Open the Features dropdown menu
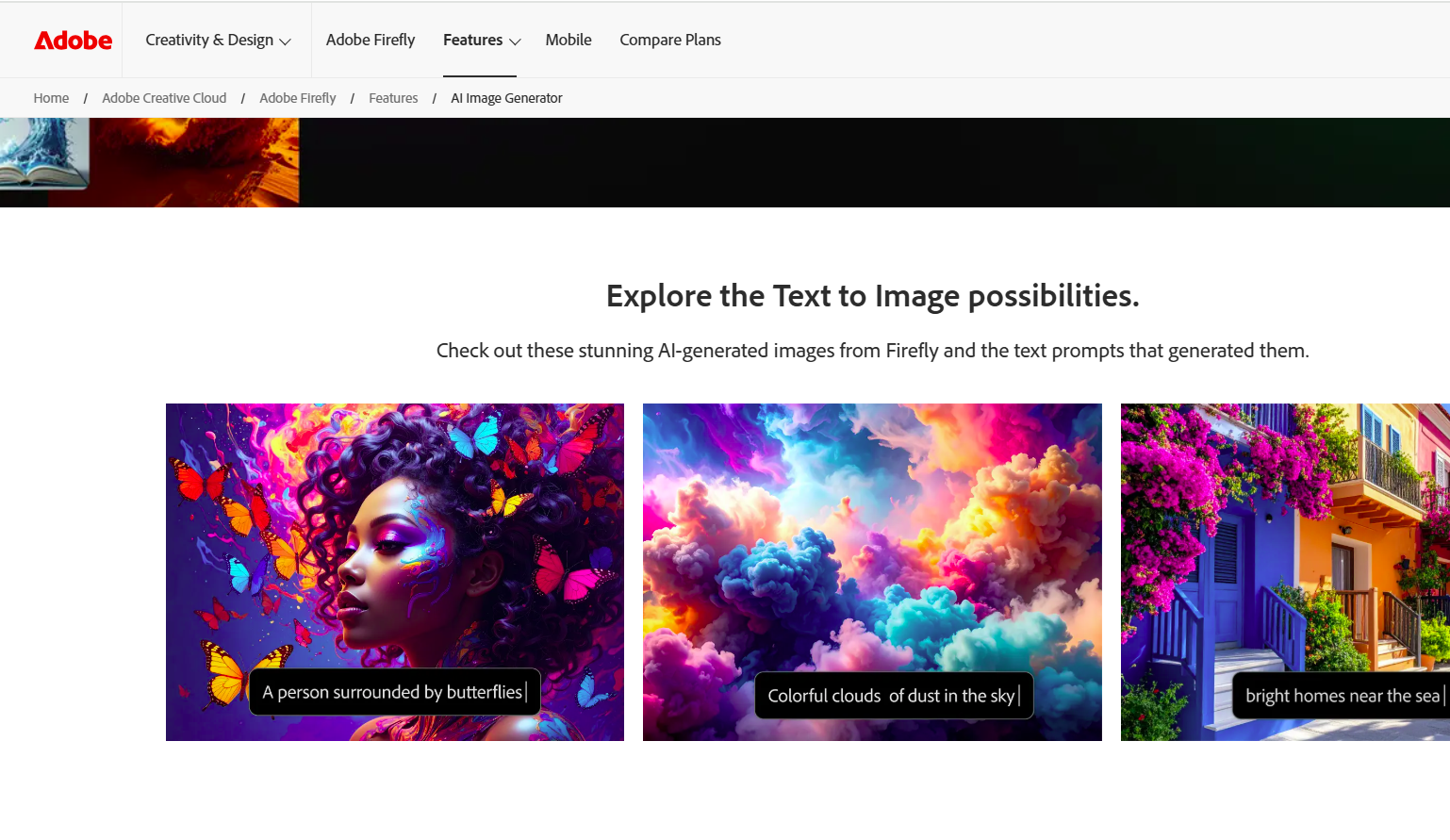Viewport: 1450px width, 840px height. (x=473, y=41)
